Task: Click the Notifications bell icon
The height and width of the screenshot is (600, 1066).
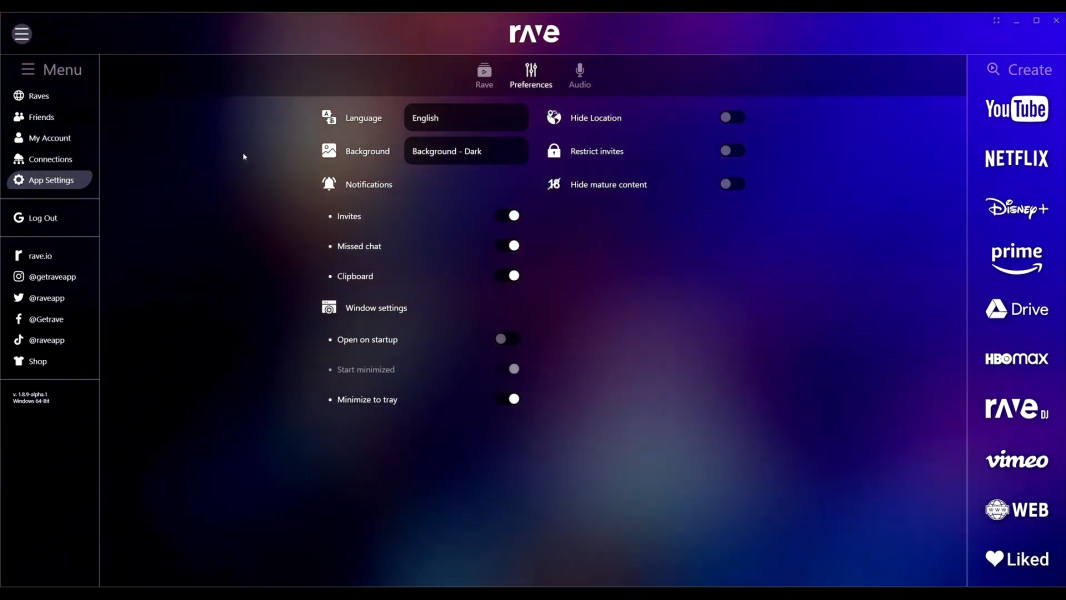Action: click(329, 183)
